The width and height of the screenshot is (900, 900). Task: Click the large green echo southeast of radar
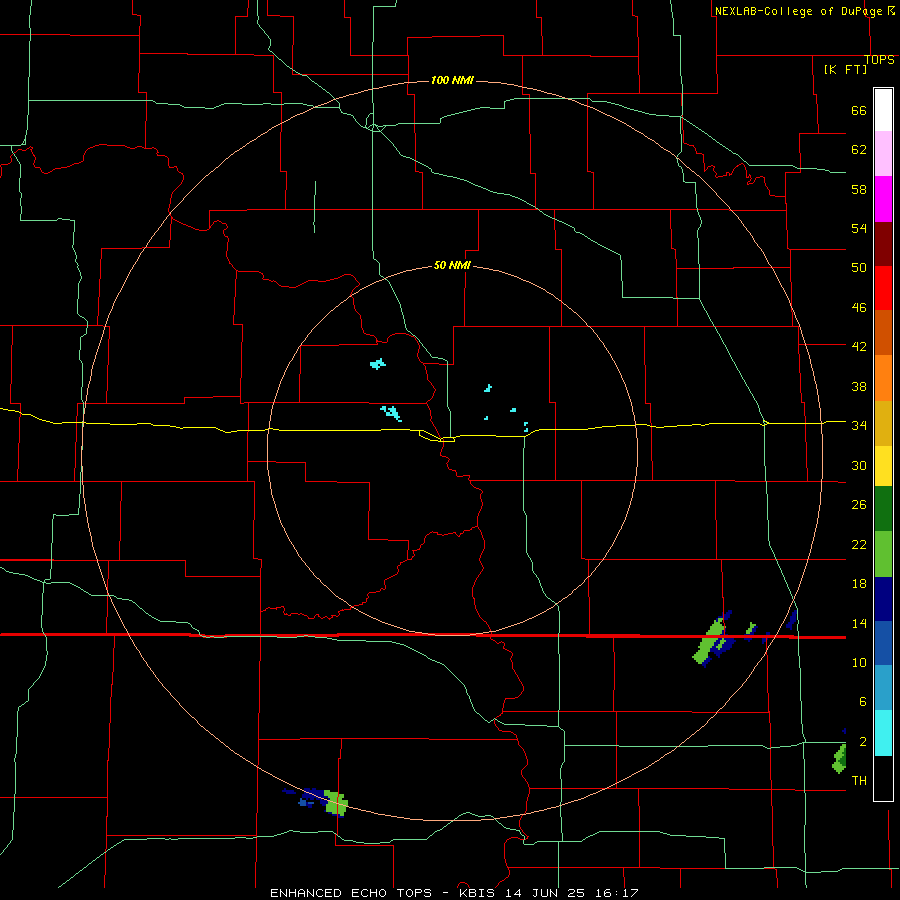[709, 642]
